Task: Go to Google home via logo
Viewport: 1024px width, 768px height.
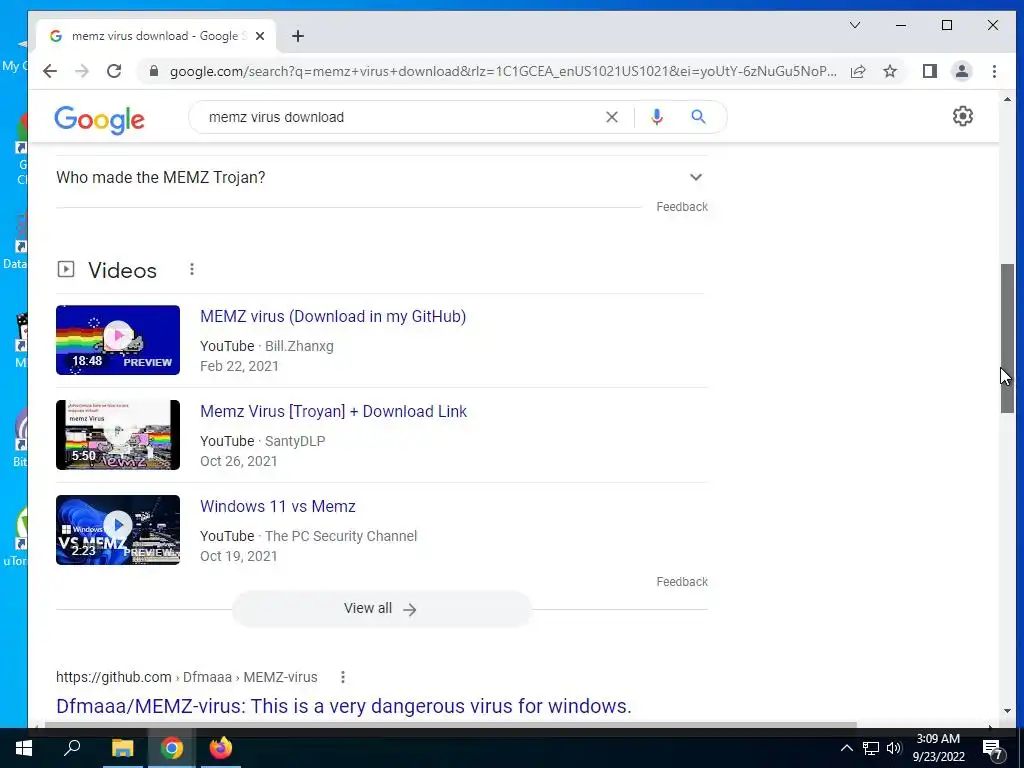Action: [x=99, y=120]
